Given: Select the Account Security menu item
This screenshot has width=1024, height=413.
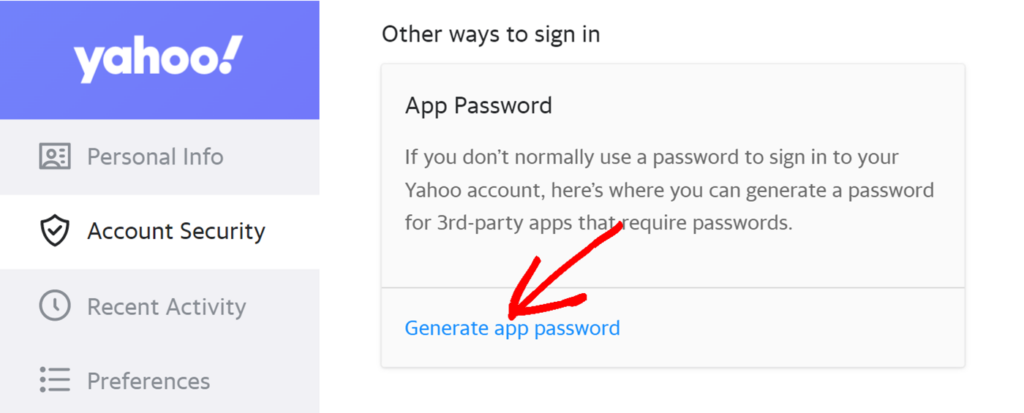Looking at the screenshot, I should (x=159, y=231).
